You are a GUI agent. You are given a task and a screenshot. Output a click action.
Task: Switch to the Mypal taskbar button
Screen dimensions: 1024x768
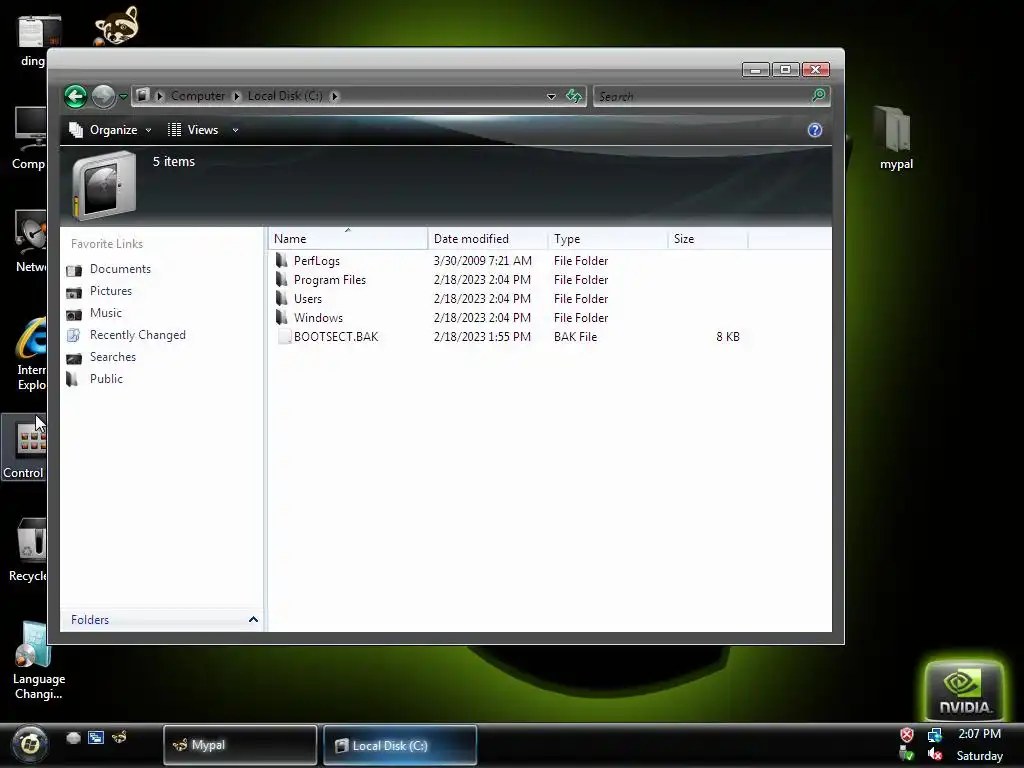coord(240,744)
